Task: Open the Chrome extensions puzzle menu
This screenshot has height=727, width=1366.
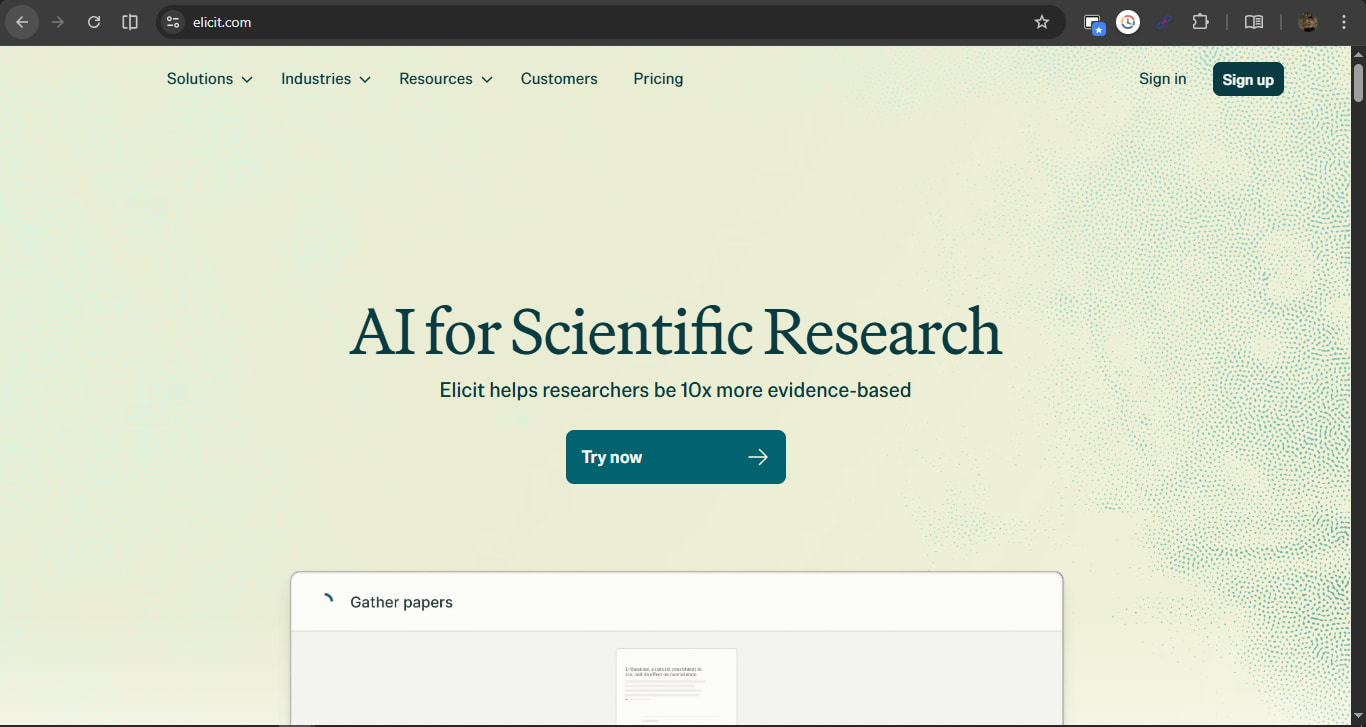Action: [x=1200, y=21]
